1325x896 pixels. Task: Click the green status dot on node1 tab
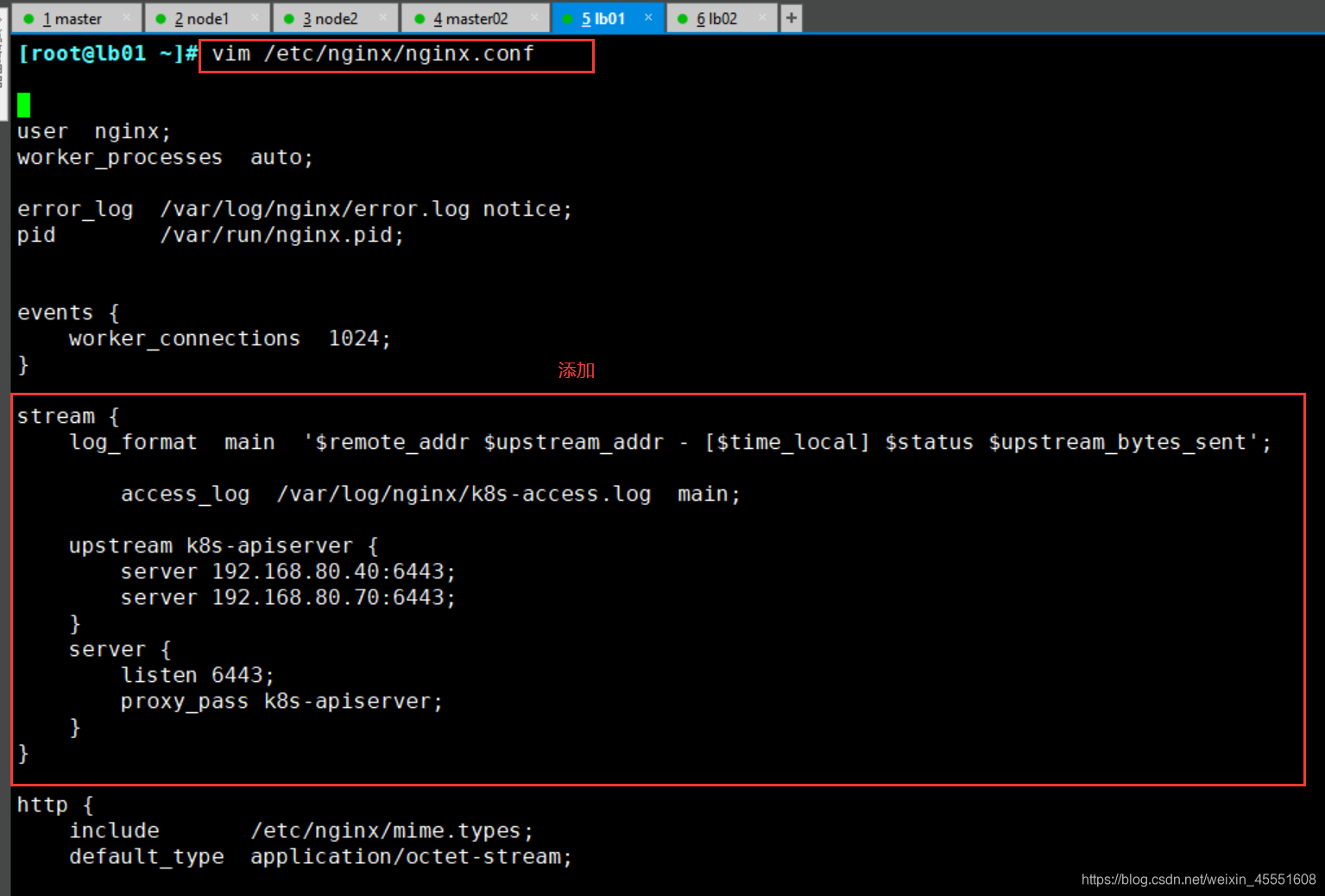pos(161,18)
